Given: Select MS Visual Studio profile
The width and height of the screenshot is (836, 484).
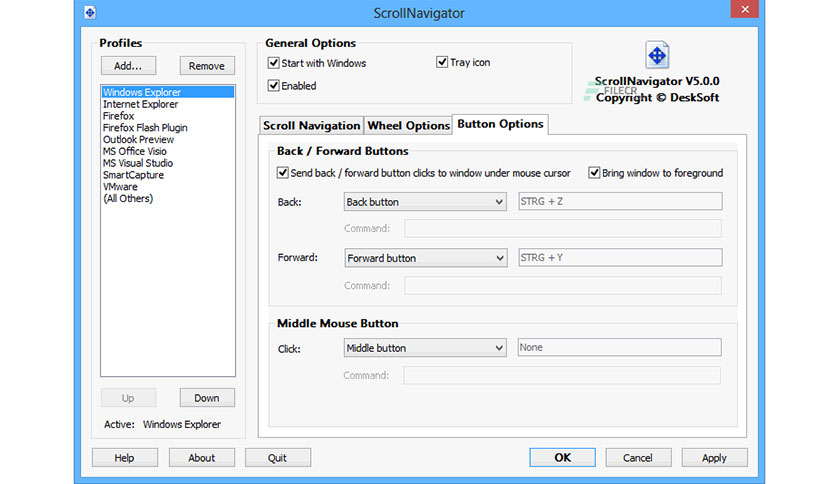Looking at the screenshot, I should [x=167, y=163].
